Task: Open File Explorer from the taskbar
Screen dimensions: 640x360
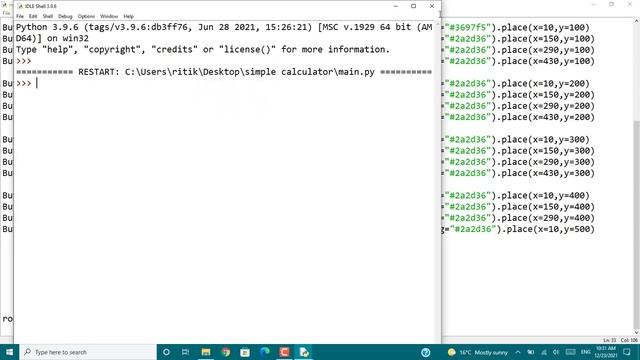Action: click(x=206, y=352)
